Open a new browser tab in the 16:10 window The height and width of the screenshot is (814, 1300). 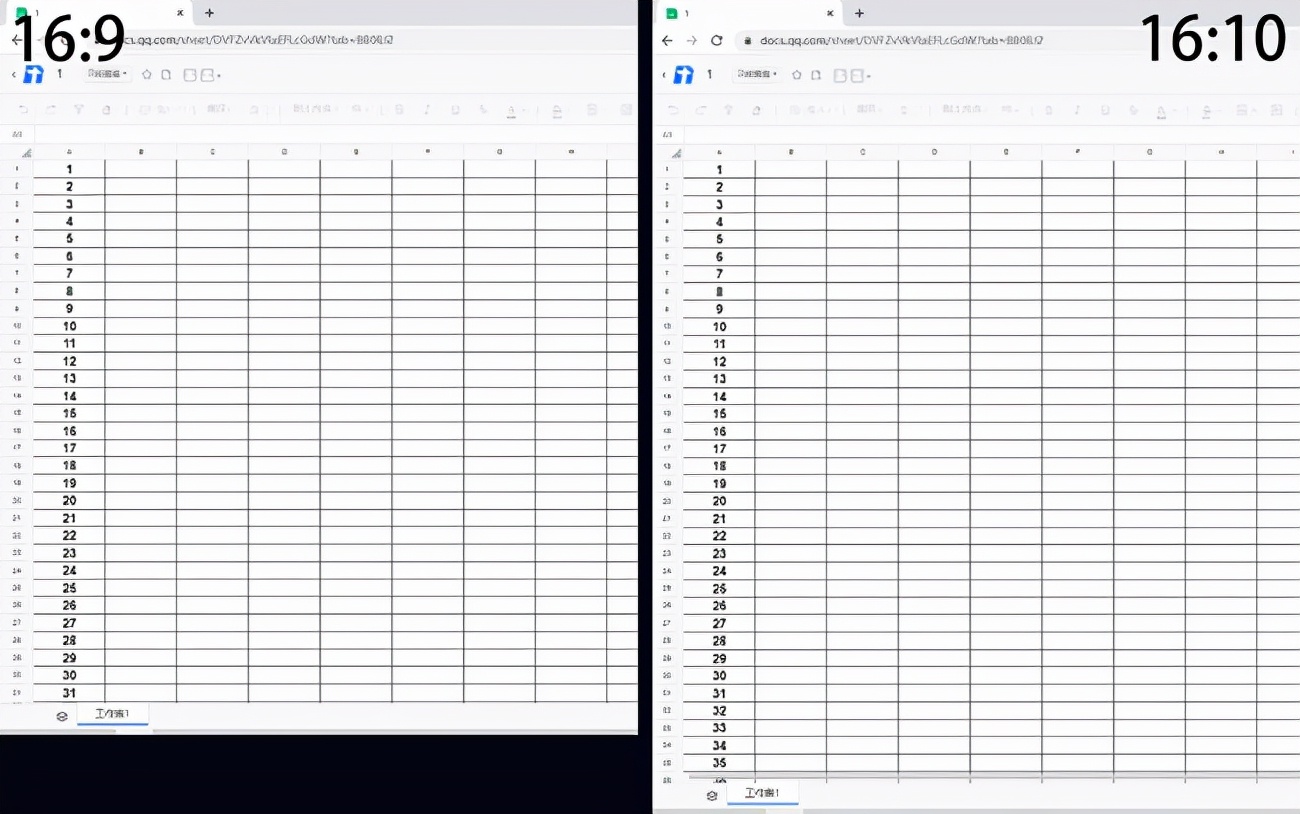click(859, 13)
